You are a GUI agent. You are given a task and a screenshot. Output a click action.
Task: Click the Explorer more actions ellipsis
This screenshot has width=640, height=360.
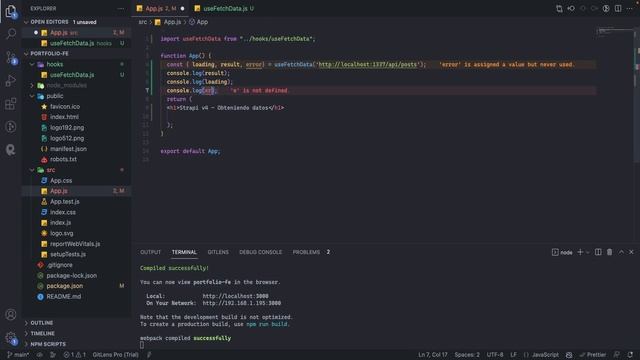tap(121, 9)
